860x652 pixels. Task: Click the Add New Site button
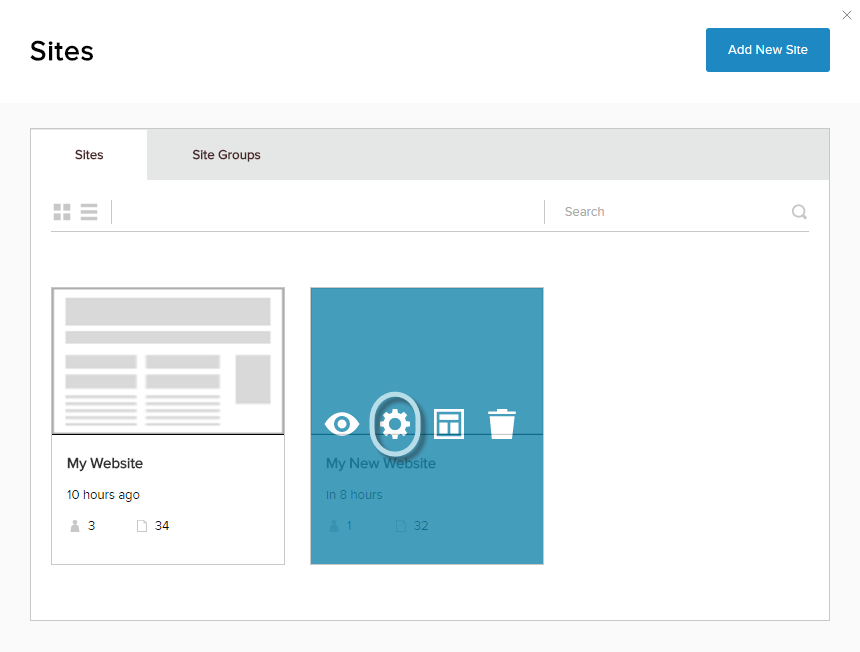[767, 50]
